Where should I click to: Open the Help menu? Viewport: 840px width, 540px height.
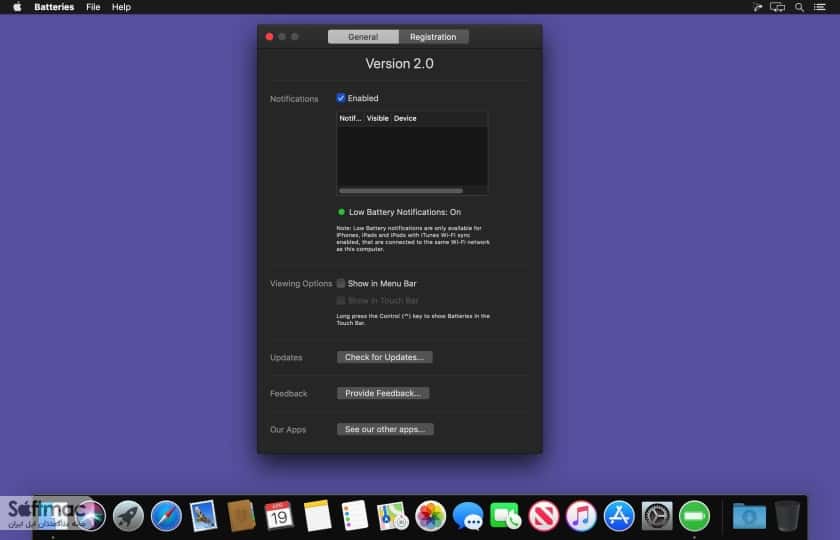pos(121,7)
